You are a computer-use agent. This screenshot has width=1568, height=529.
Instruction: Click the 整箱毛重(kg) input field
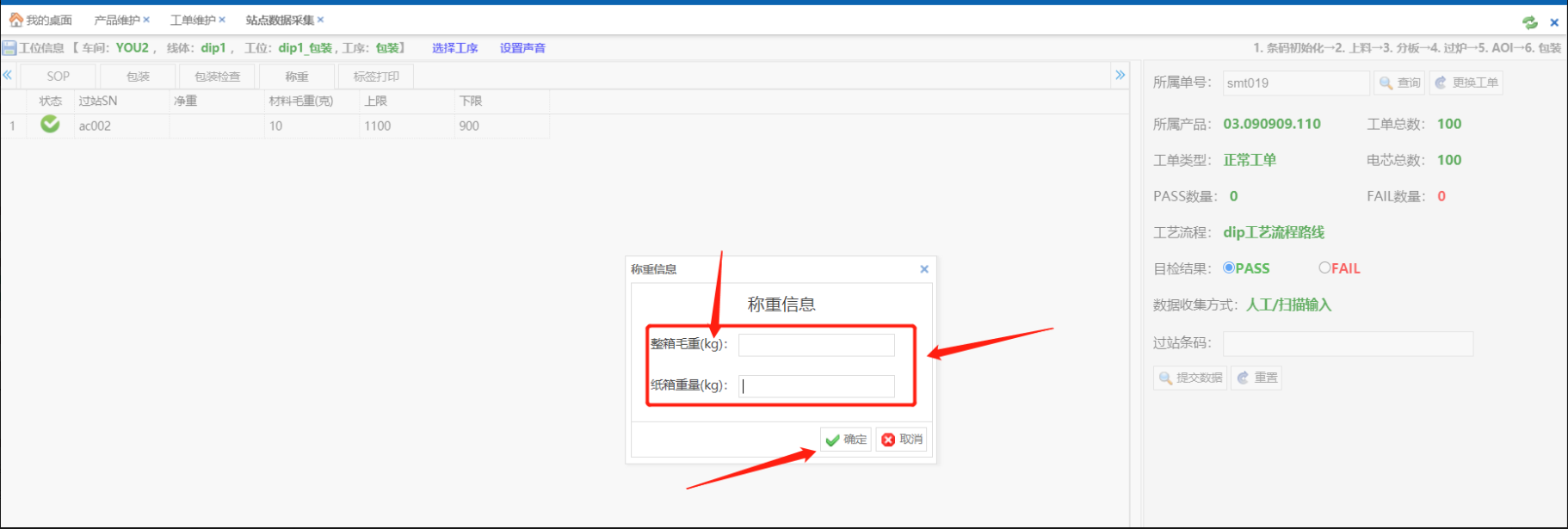coord(816,345)
